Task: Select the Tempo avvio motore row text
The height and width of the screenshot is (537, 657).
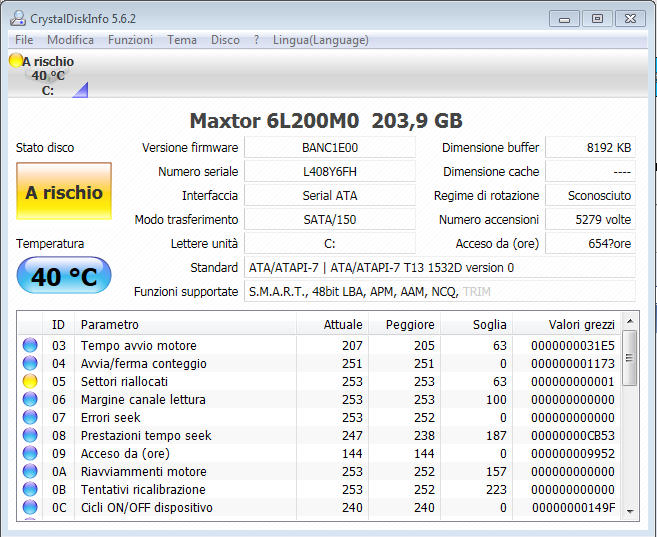Action: tap(139, 346)
